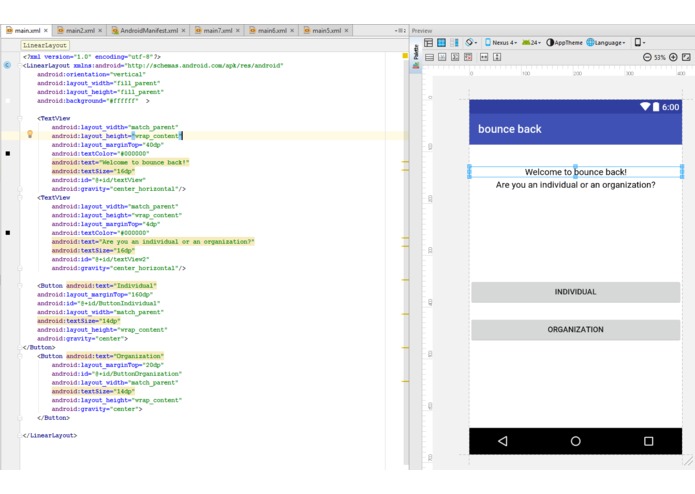
Task: Show design view only in Preview
Action: [x=428, y=43]
